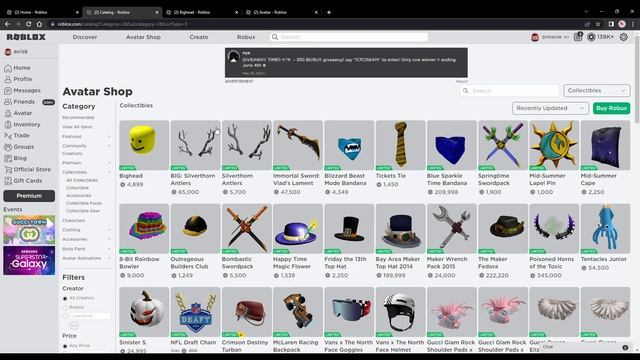Viewport: 640px width, 360px height.
Task: Click the Characters category
Action: [73, 220]
